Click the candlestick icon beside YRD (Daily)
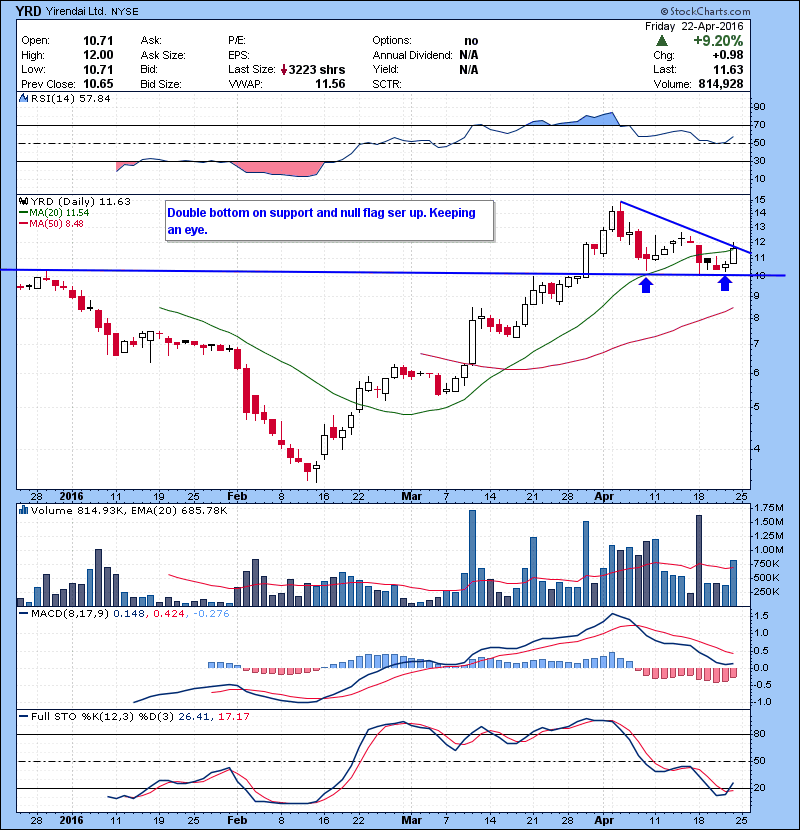This screenshot has width=800, height=830. (23, 202)
